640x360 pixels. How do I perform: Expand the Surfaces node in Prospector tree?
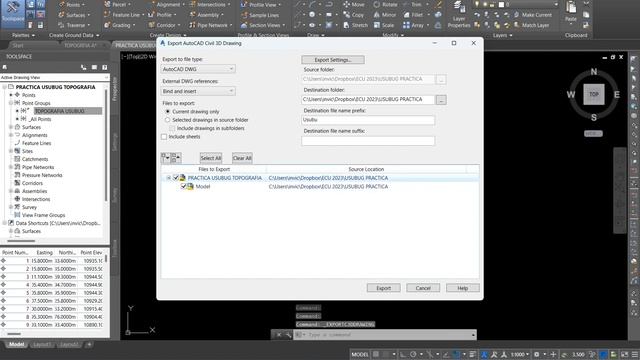(x=11, y=127)
